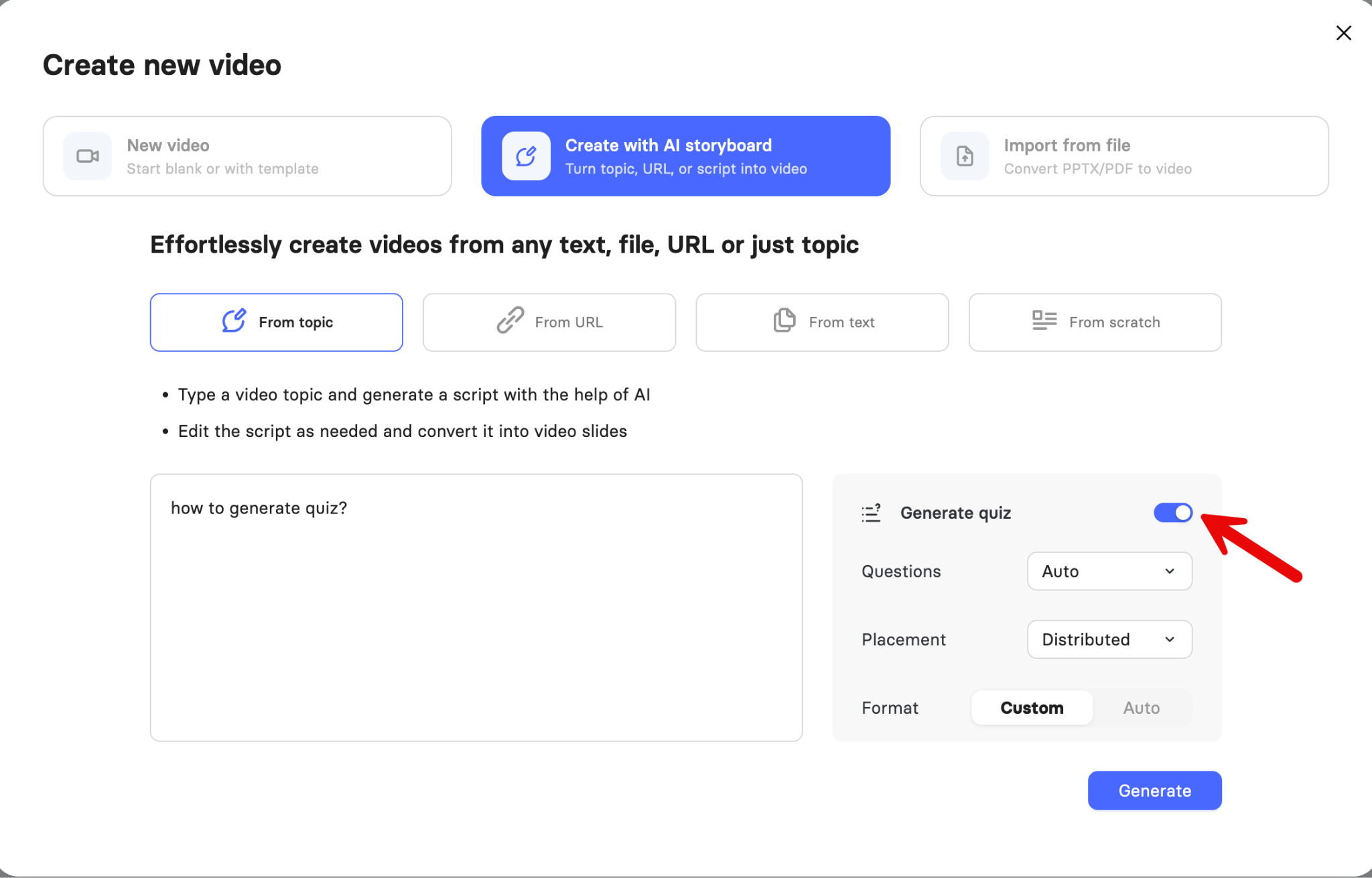Click the AI storyboard pencil-bubble icon

point(526,156)
